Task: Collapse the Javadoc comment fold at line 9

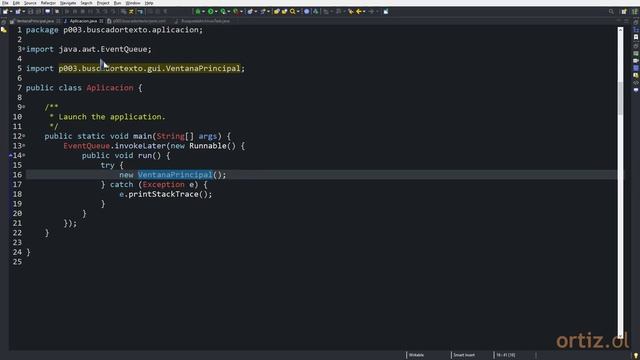Action: [x=24, y=107]
